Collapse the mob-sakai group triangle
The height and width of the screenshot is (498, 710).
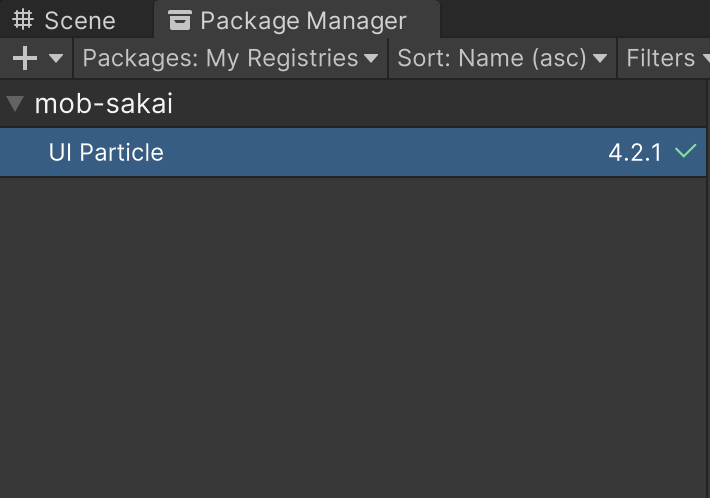point(15,104)
